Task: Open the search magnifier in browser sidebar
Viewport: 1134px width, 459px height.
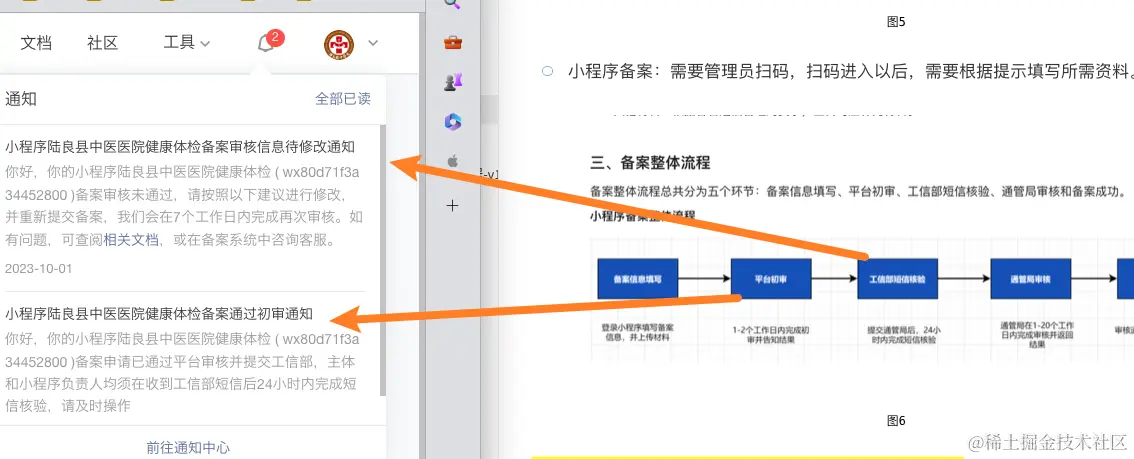Action: pyautogui.click(x=453, y=4)
